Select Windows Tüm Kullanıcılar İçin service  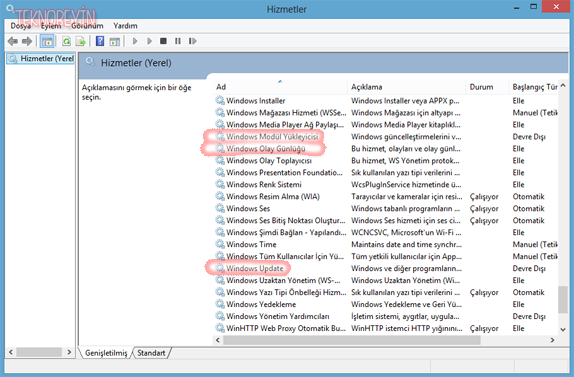(285, 256)
